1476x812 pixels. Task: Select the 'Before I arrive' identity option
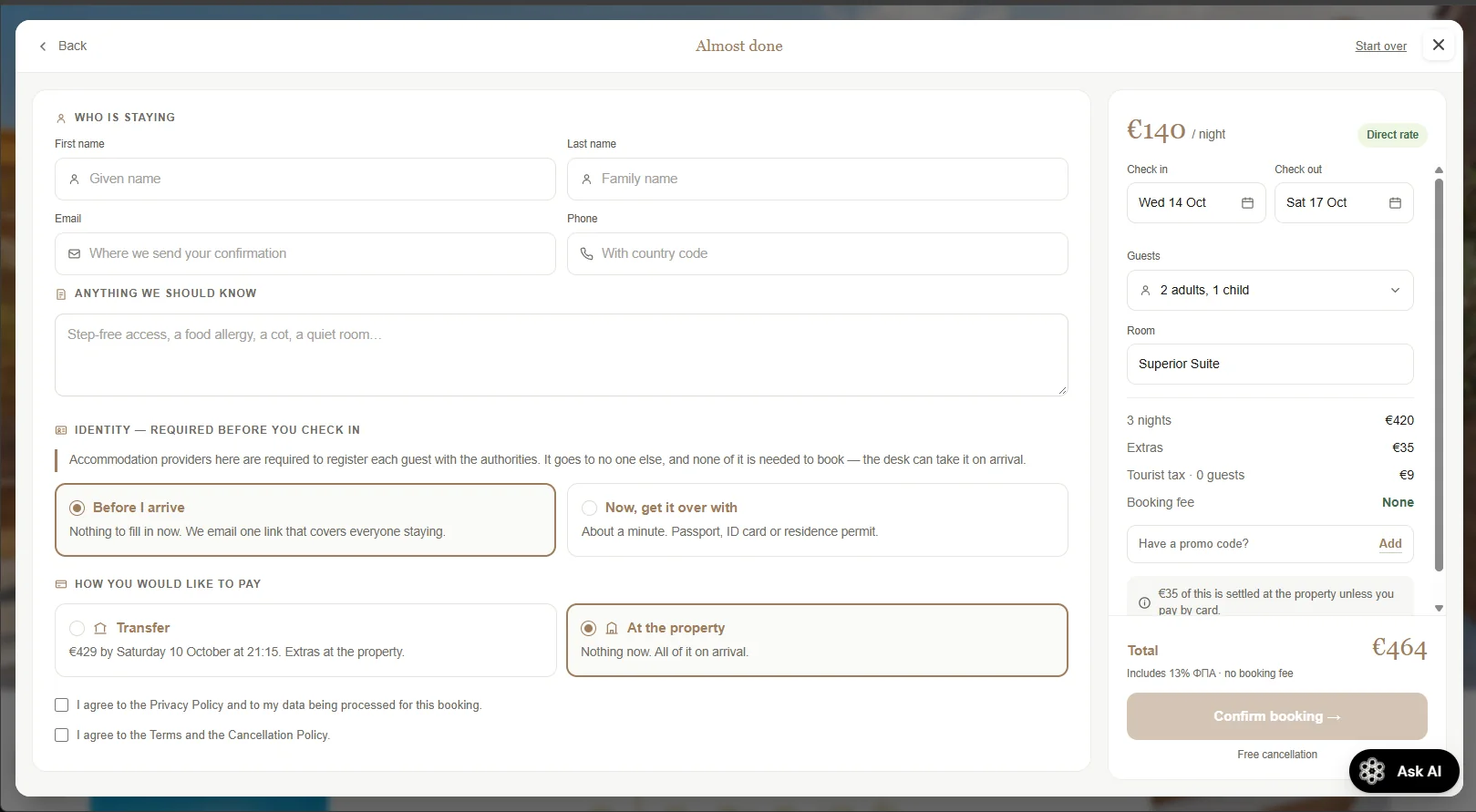click(305, 519)
